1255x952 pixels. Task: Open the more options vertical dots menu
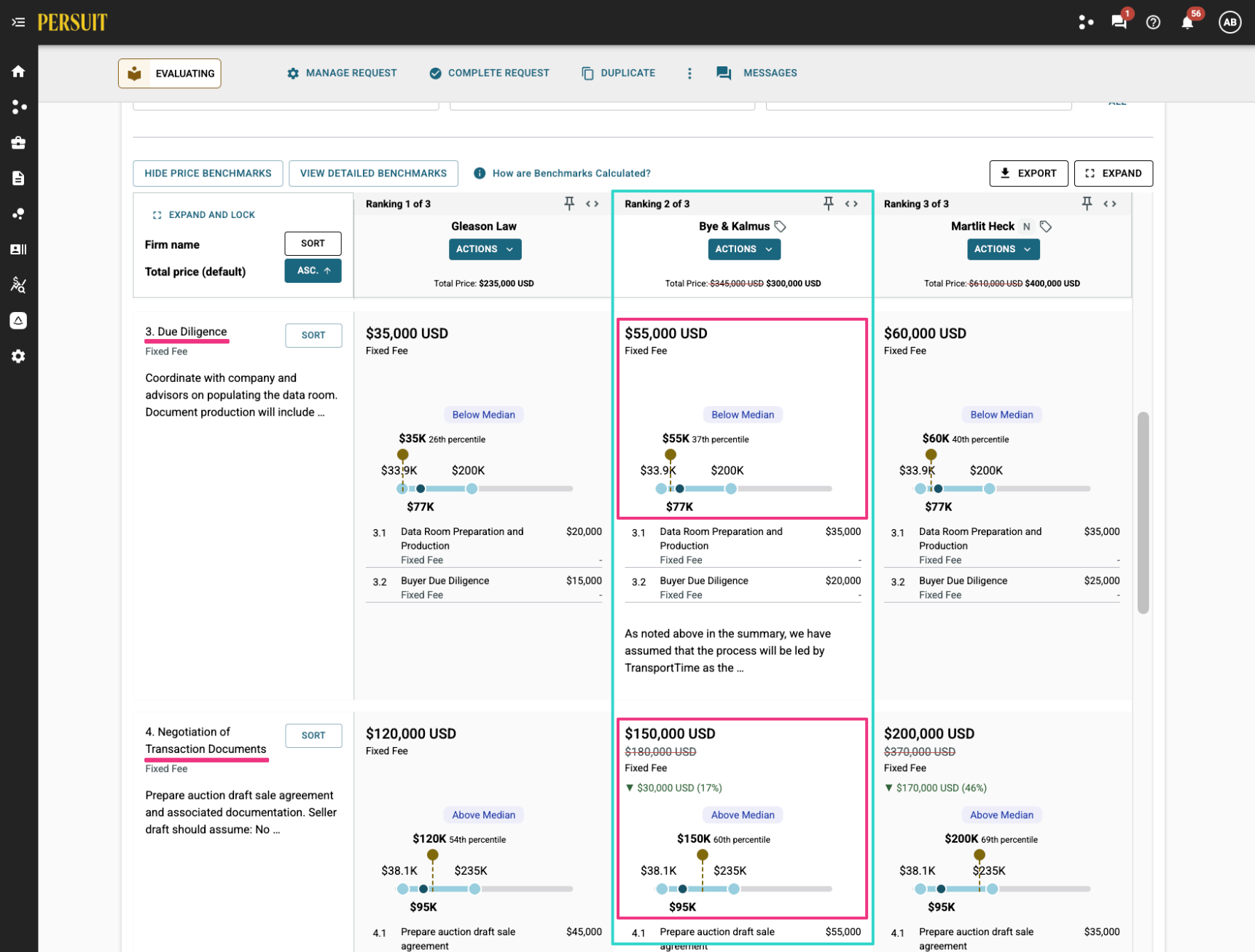[689, 73]
